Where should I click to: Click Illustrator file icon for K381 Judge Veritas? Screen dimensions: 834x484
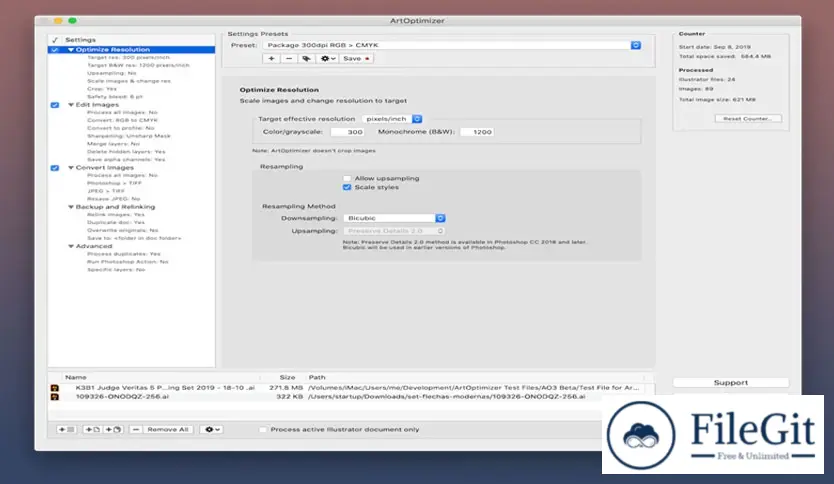click(55, 388)
